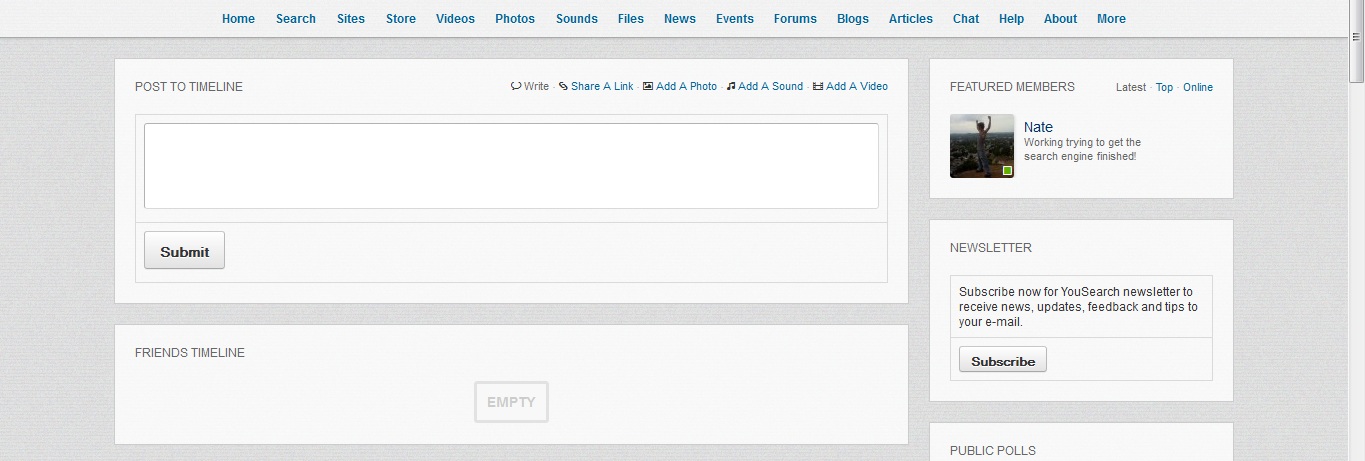Go to Articles in navigation
Image resolution: width=1365 pixels, height=461 pixels.
911,19
